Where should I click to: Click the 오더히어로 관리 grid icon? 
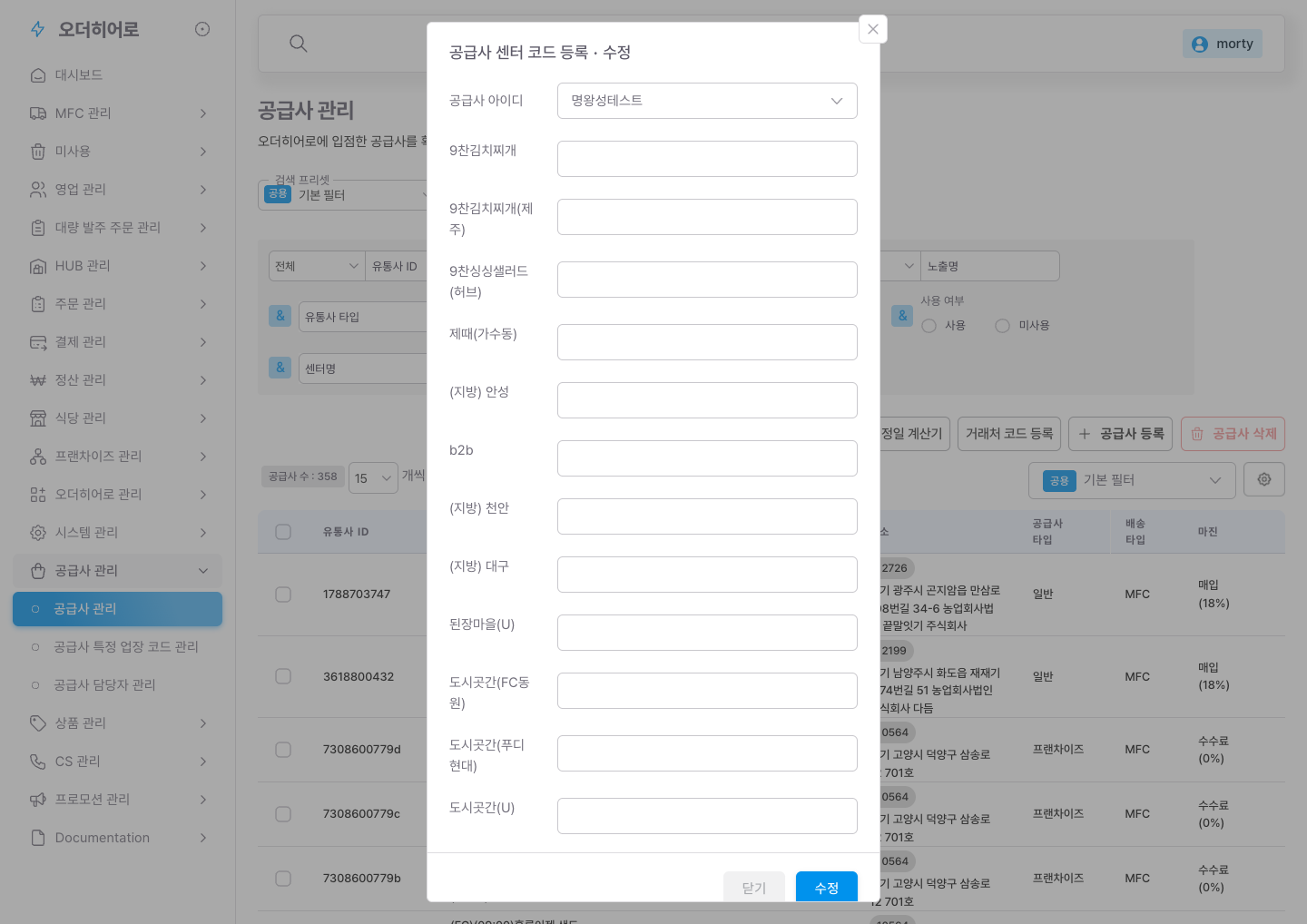[x=38, y=495]
